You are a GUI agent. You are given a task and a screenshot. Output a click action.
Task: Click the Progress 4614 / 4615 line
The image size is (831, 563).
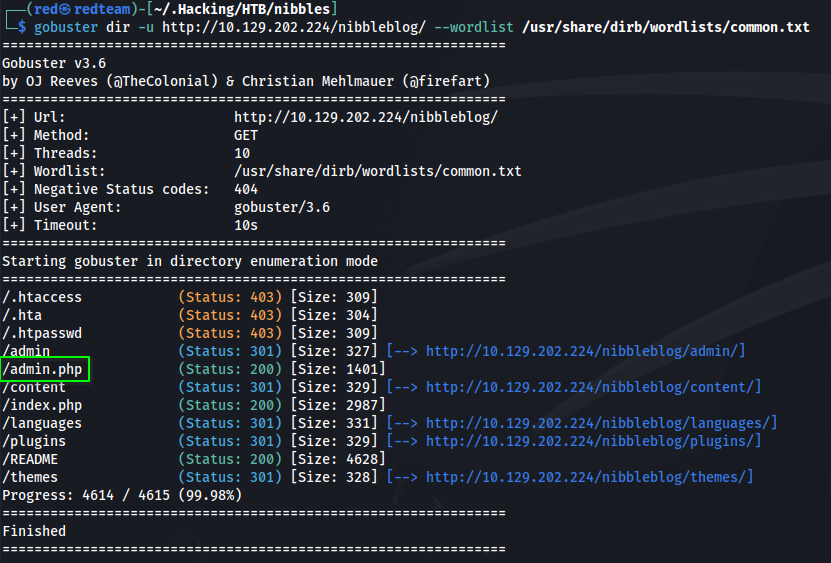122,495
